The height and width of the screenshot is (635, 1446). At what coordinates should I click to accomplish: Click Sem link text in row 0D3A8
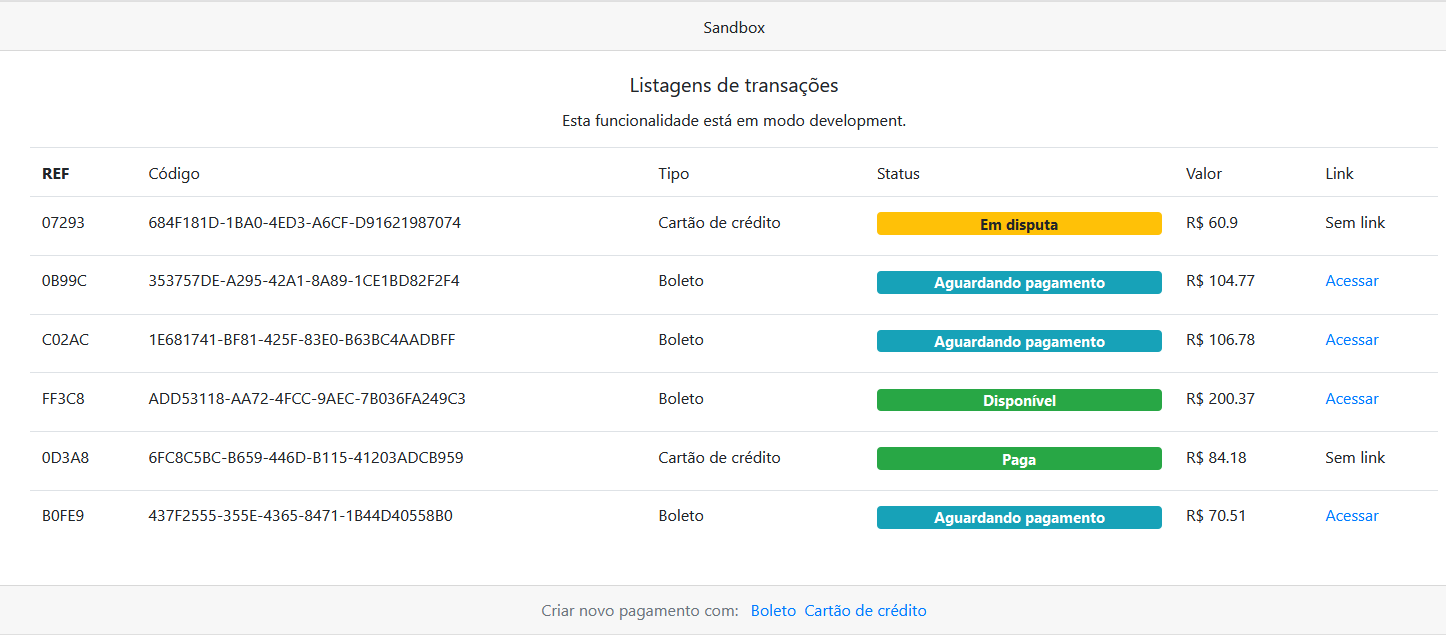1355,458
